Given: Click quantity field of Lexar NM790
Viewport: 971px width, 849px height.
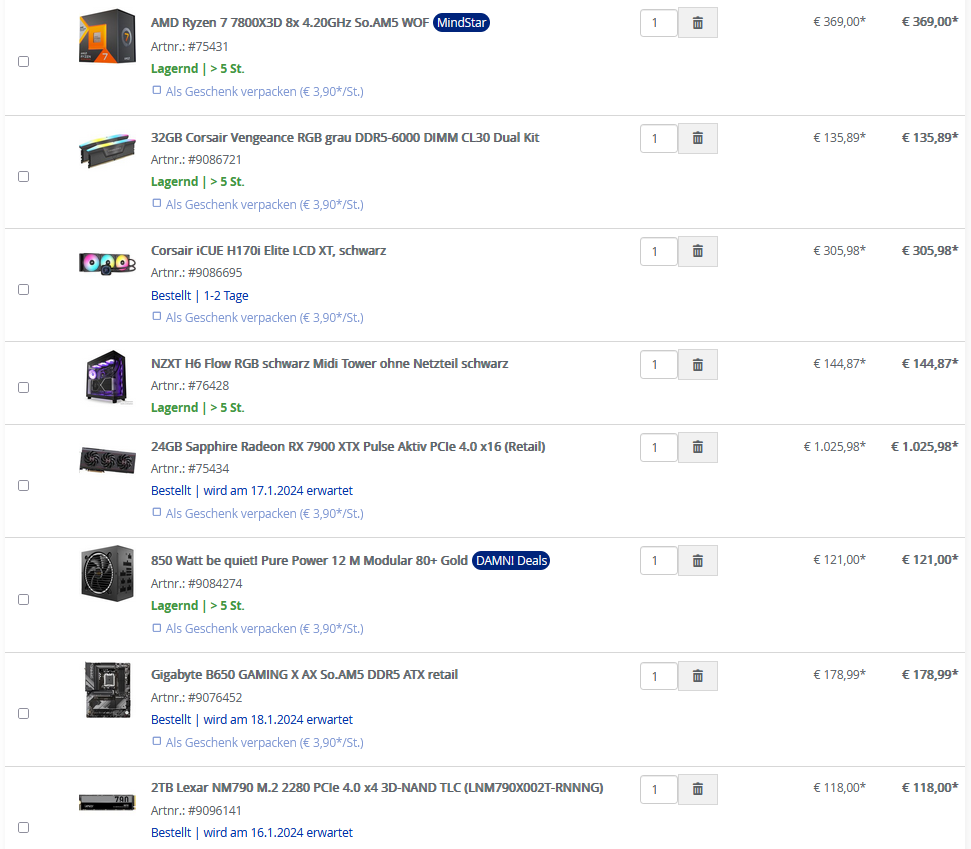Looking at the screenshot, I should tap(659, 790).
